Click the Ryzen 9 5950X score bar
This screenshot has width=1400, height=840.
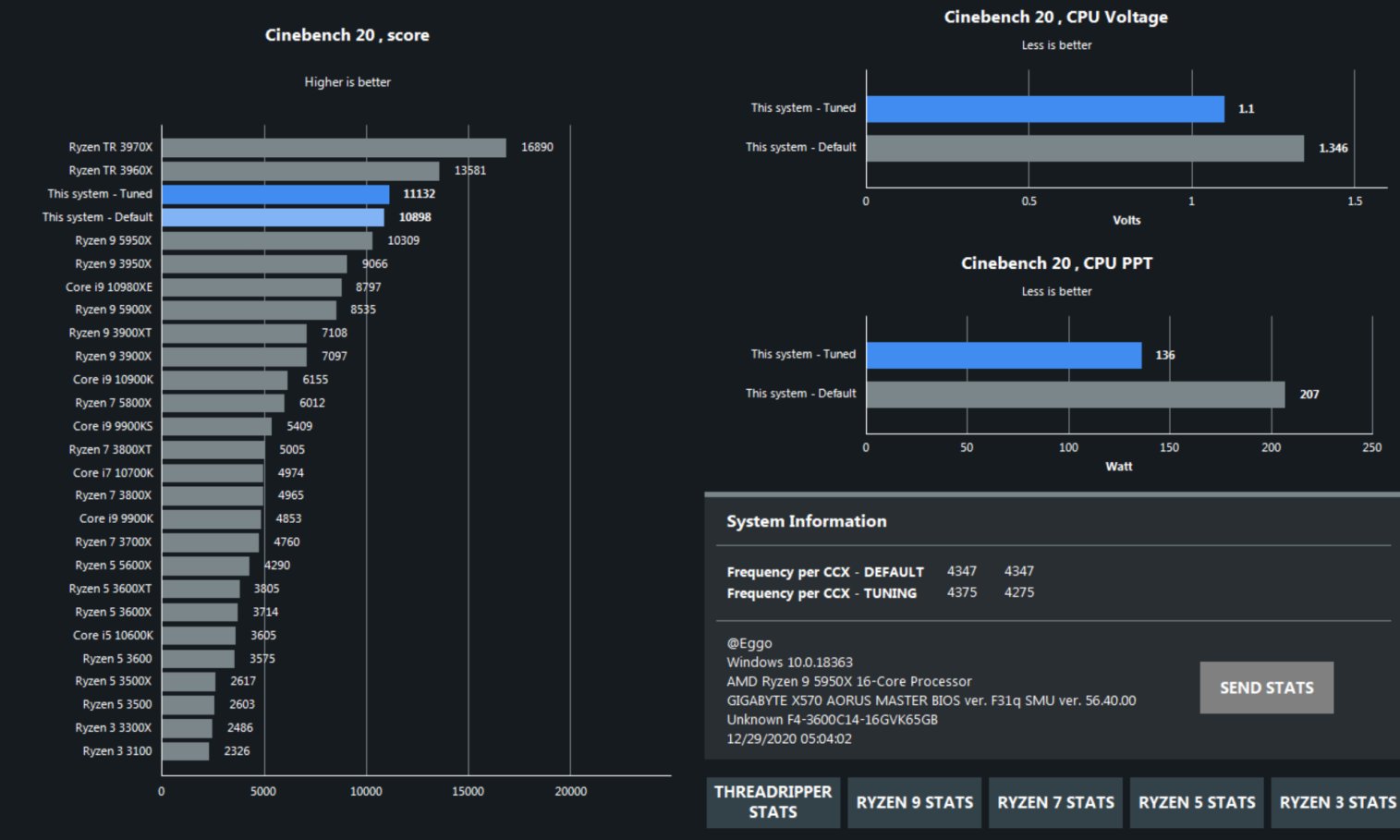point(267,240)
